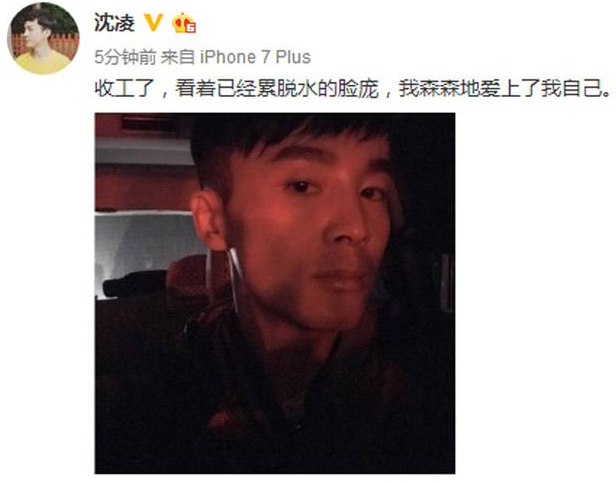The image size is (616, 483).
Task: Open the post via 5分钟前 timestamp
Action: point(125,57)
